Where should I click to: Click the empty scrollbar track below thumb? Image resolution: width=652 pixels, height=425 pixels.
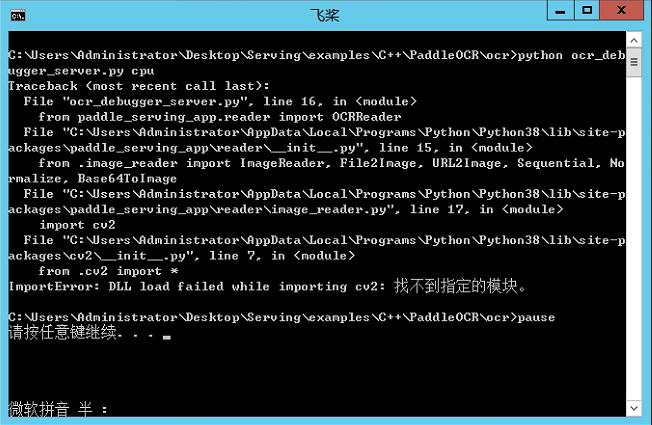tap(634, 238)
